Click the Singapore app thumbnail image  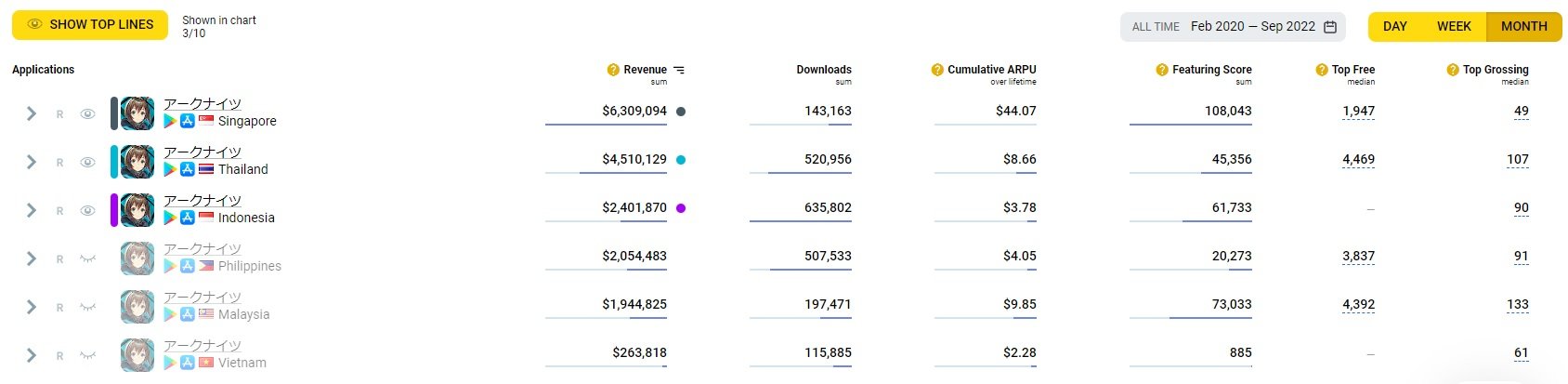click(x=137, y=113)
